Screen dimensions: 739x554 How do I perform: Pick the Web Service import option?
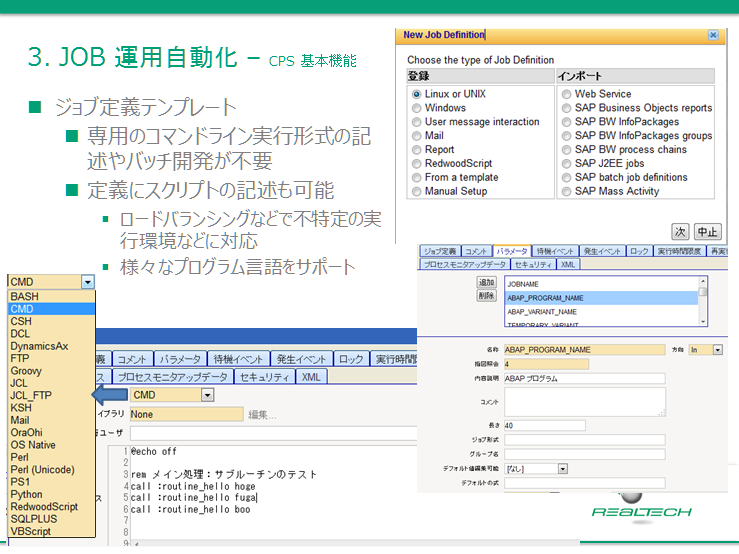pos(566,94)
